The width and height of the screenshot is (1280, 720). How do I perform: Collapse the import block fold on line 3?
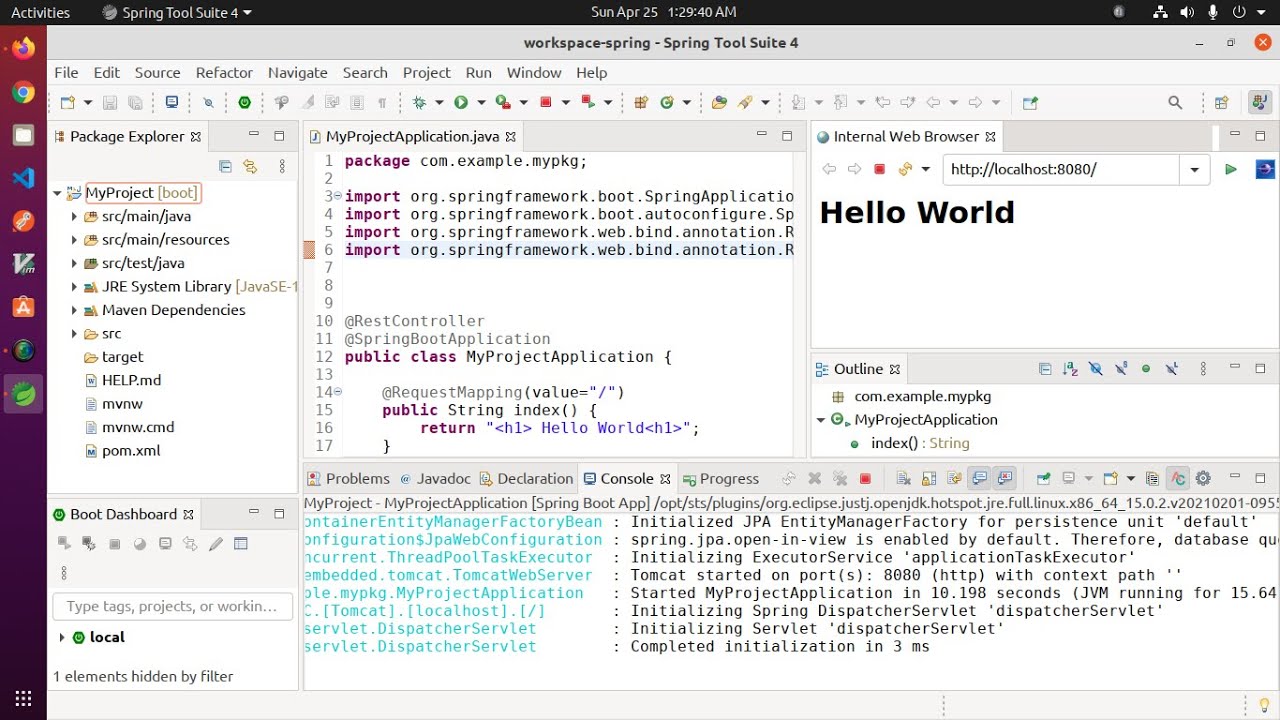337,196
